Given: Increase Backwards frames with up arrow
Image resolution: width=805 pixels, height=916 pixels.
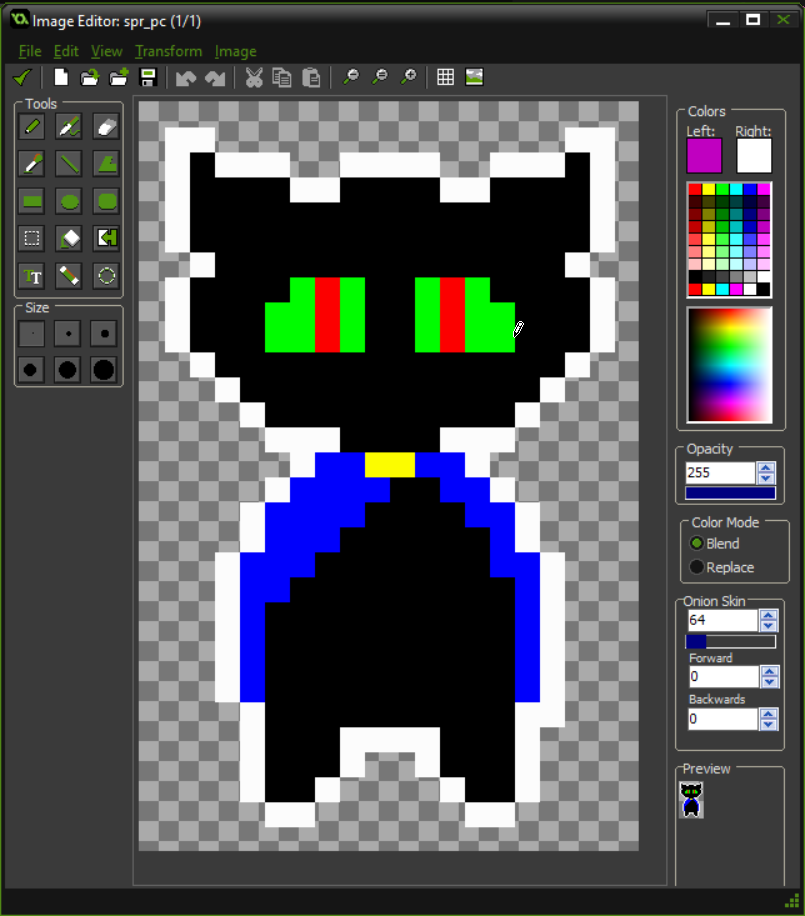Looking at the screenshot, I should pyautogui.click(x=769, y=714).
